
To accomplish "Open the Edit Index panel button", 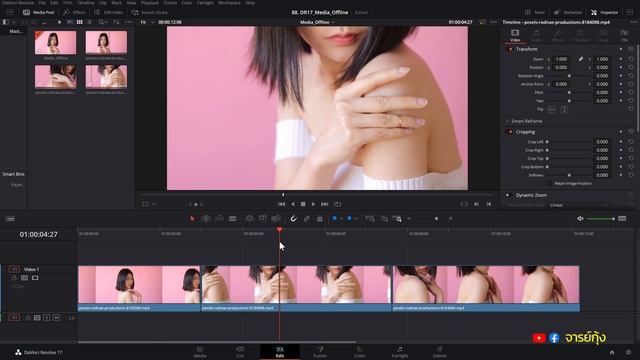I will 108,12.
